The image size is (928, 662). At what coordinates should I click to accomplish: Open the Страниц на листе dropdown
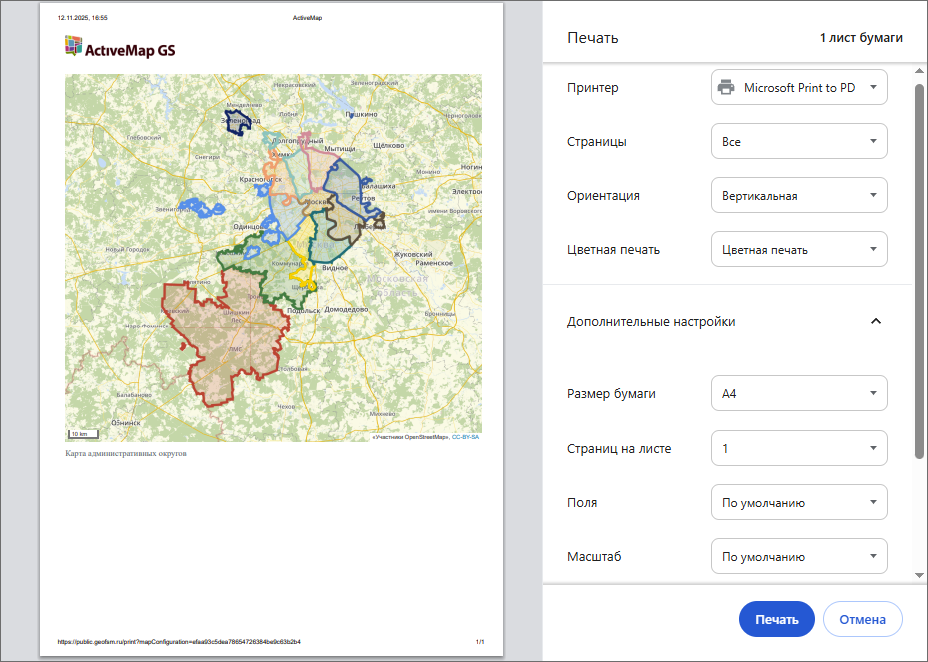(x=798, y=448)
